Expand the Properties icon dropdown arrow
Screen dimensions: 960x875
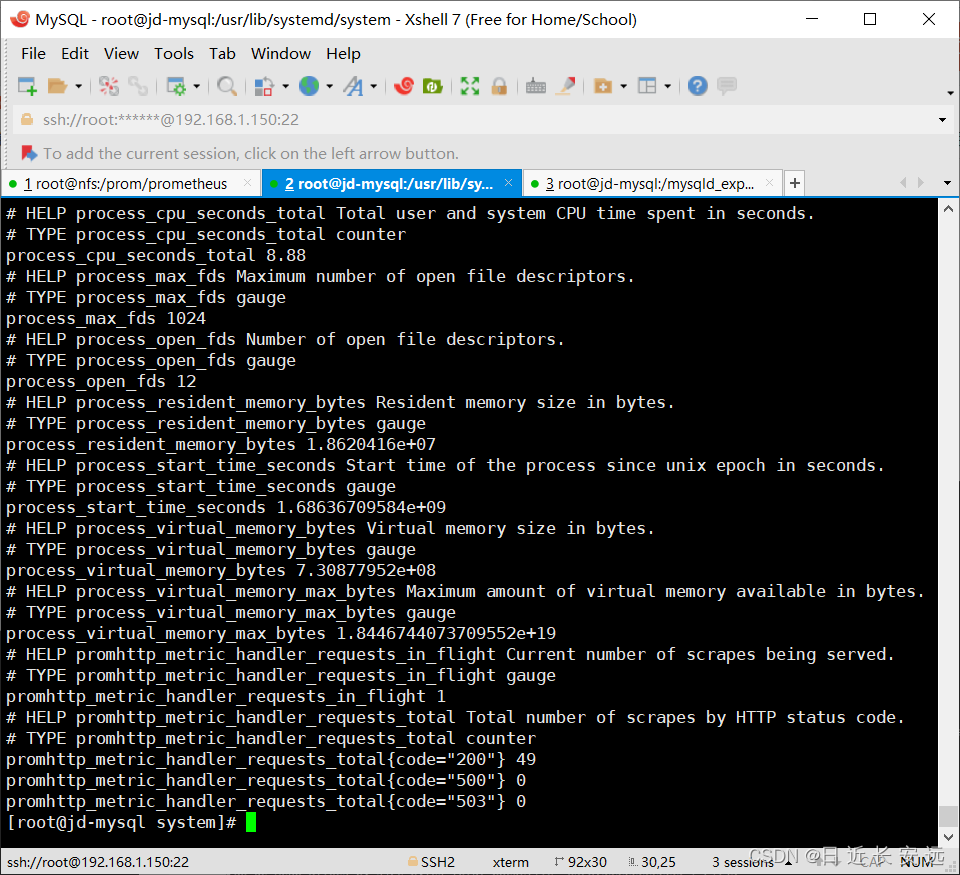pyautogui.click(x=197, y=86)
